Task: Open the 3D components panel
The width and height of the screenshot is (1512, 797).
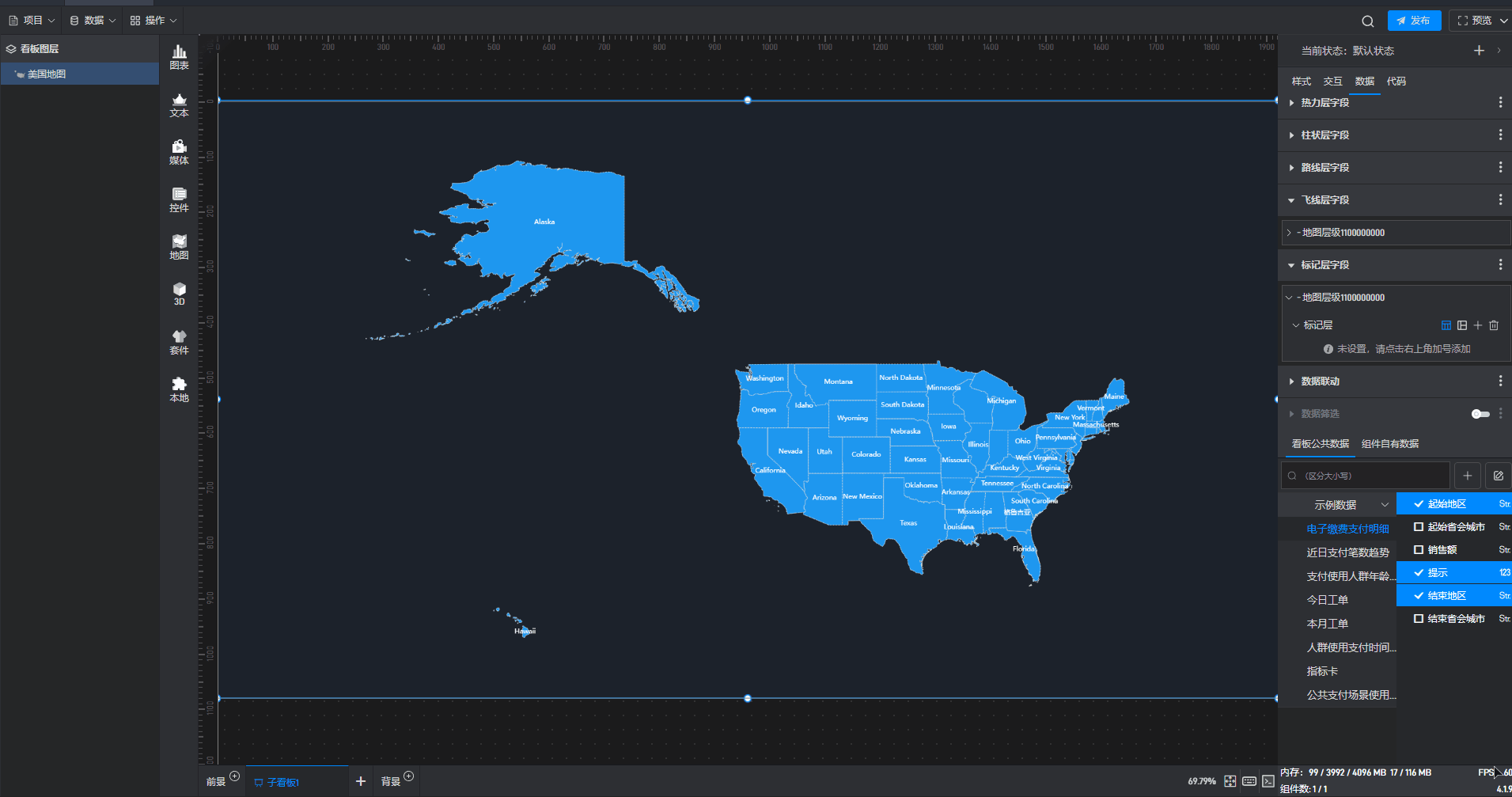Action: click(x=180, y=294)
